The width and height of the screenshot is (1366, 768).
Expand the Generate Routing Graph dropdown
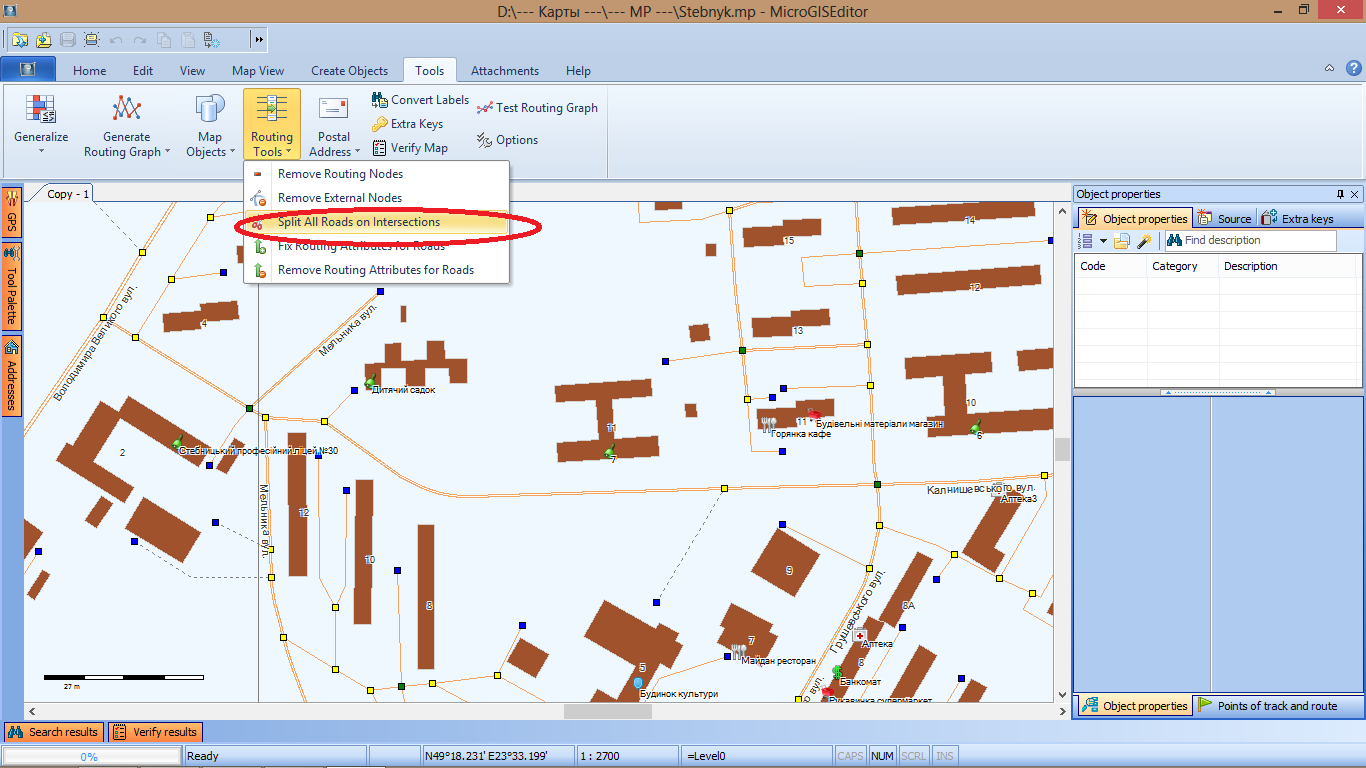[x=167, y=152]
